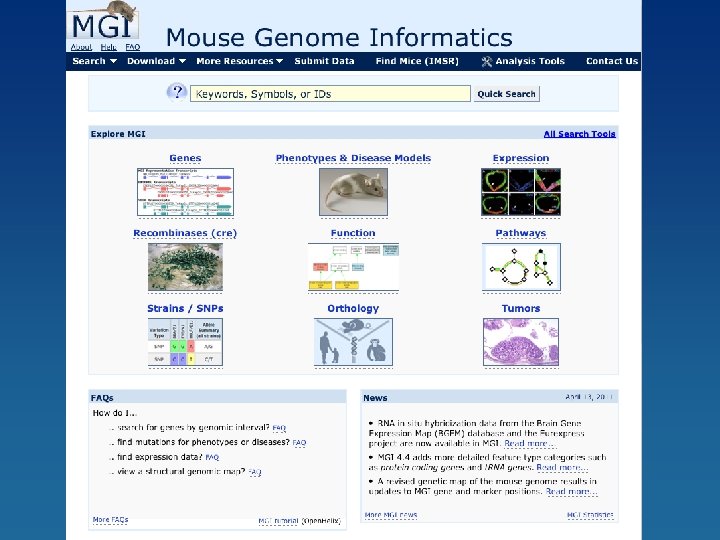The image size is (720, 540).
Task: Click the Genes heading link
Action: pos(185,158)
